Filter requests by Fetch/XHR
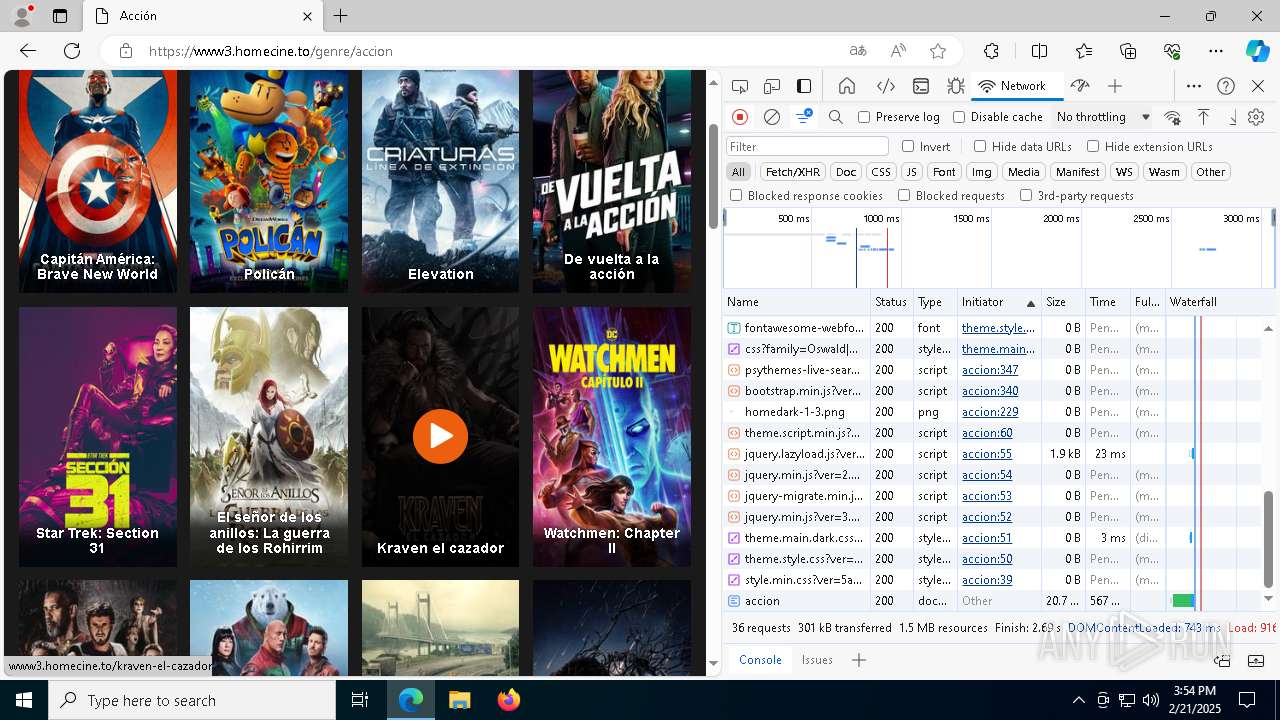 point(793,172)
